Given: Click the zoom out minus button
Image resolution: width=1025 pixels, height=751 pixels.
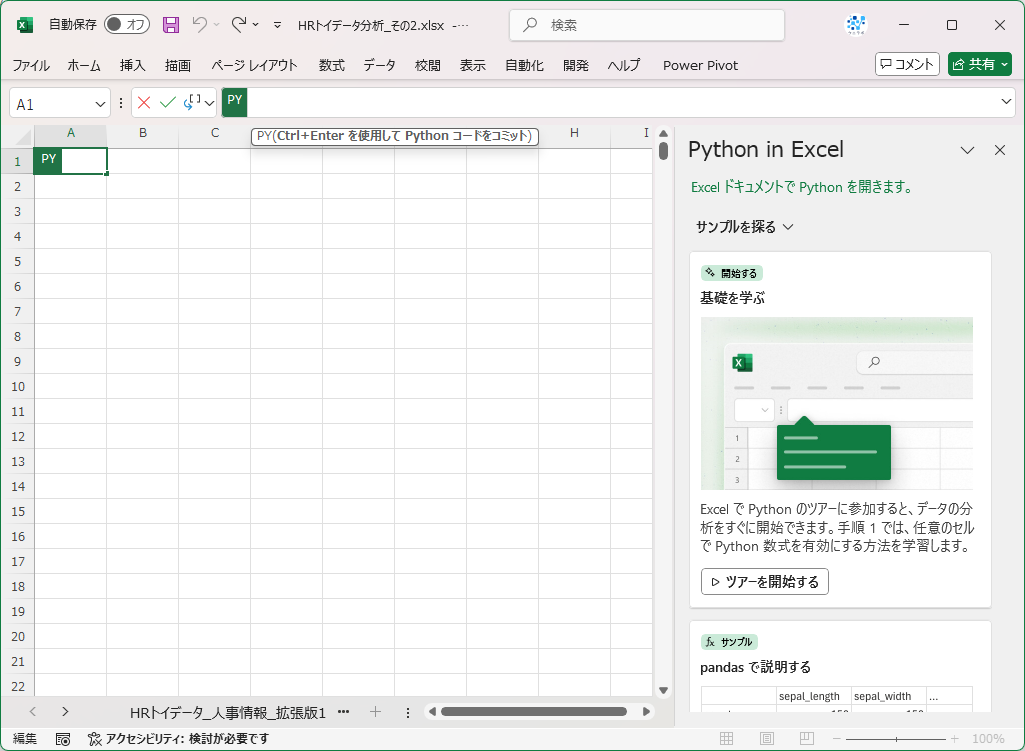Looking at the screenshot, I should (837, 739).
